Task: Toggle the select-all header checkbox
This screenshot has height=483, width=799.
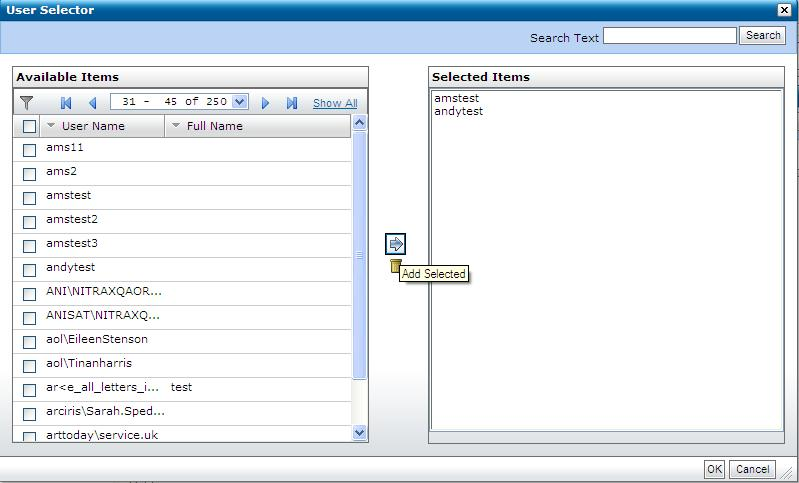Action: click(30, 126)
